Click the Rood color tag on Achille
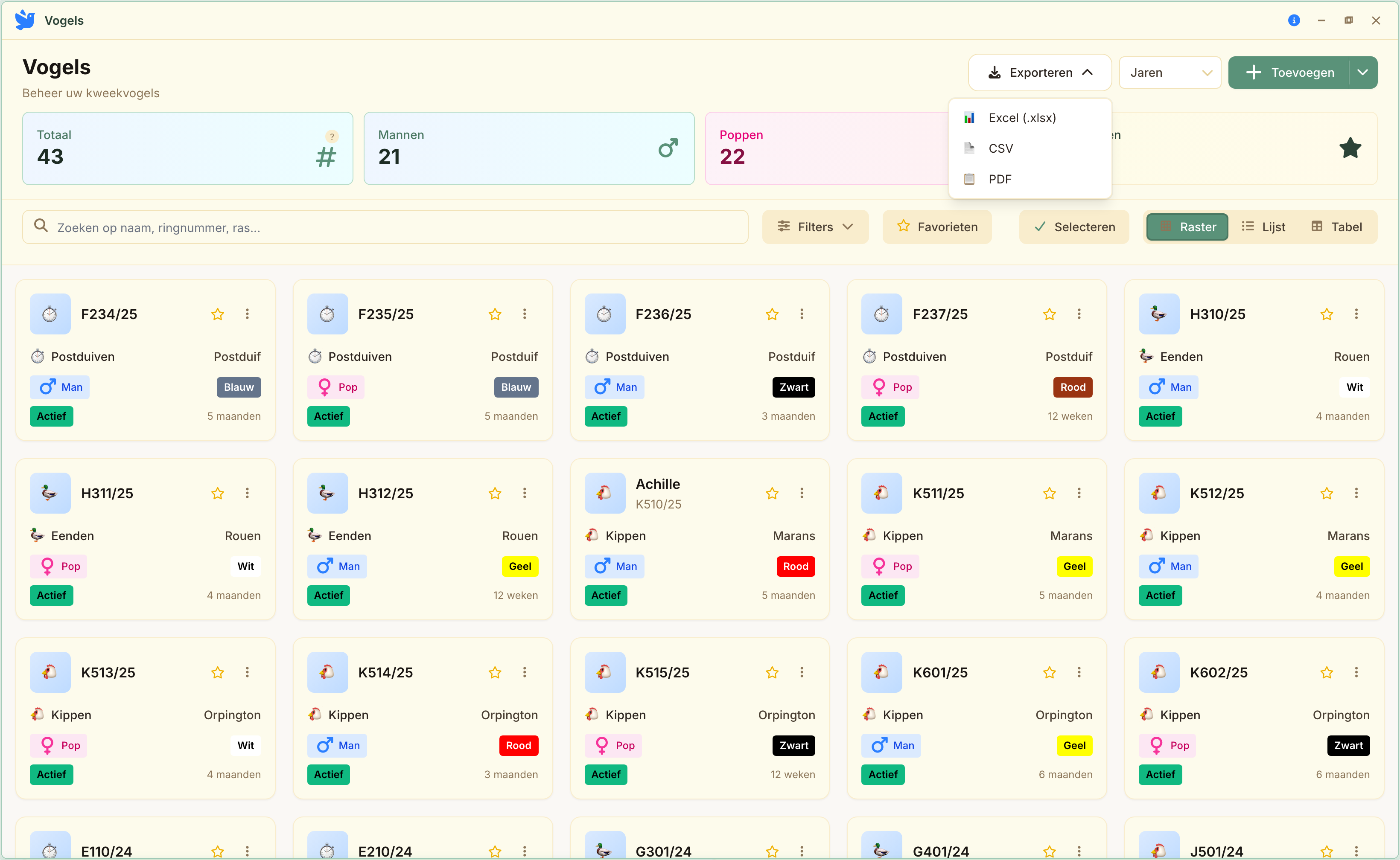Image resolution: width=1400 pixels, height=860 pixels. point(795,567)
